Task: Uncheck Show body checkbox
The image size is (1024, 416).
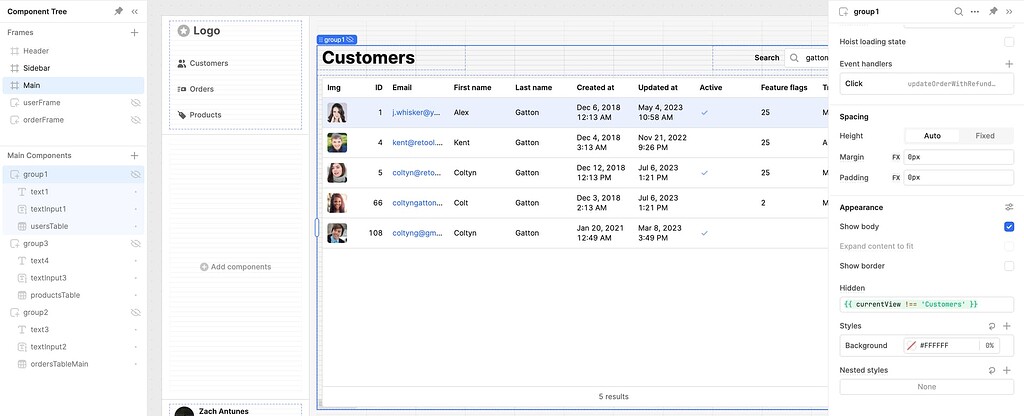Action: [1009, 227]
